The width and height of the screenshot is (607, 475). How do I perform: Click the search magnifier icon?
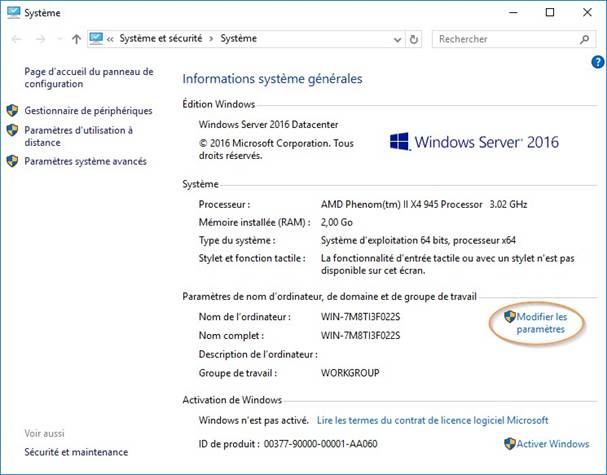tap(585, 39)
